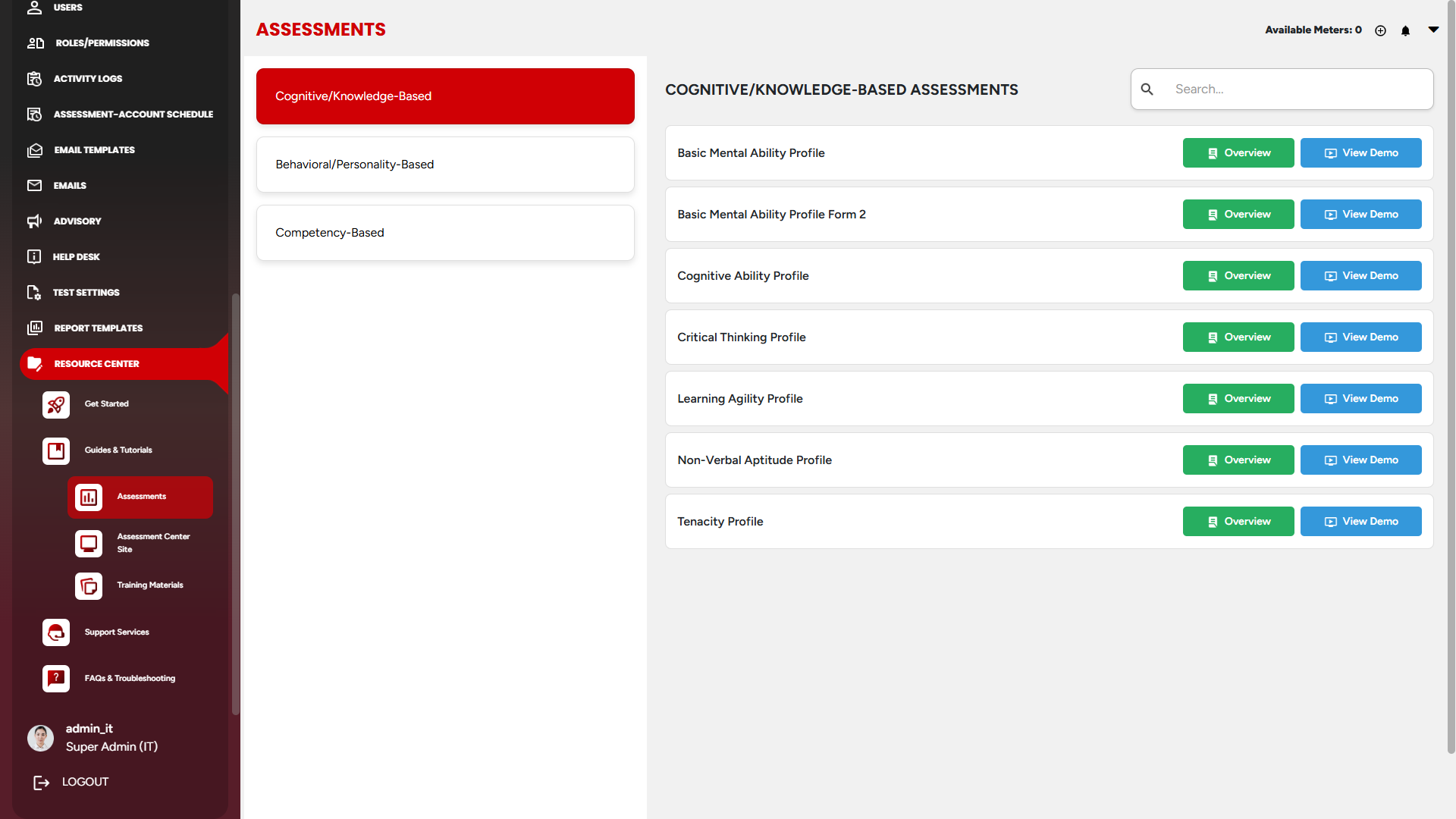Click the add meters plus icon
The height and width of the screenshot is (819, 1456).
click(x=1380, y=30)
